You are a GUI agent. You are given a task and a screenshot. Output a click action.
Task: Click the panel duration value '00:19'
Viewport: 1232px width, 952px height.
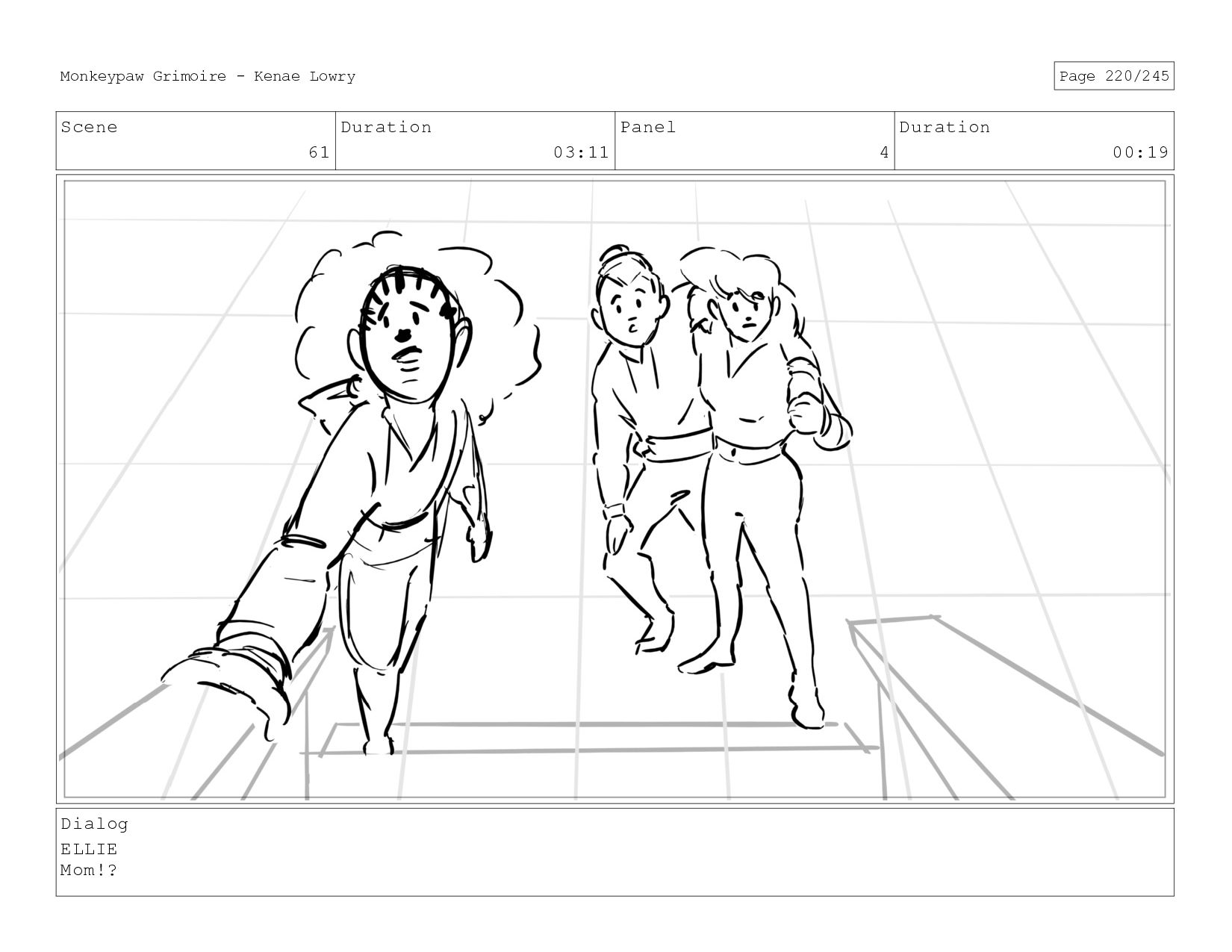point(1140,152)
